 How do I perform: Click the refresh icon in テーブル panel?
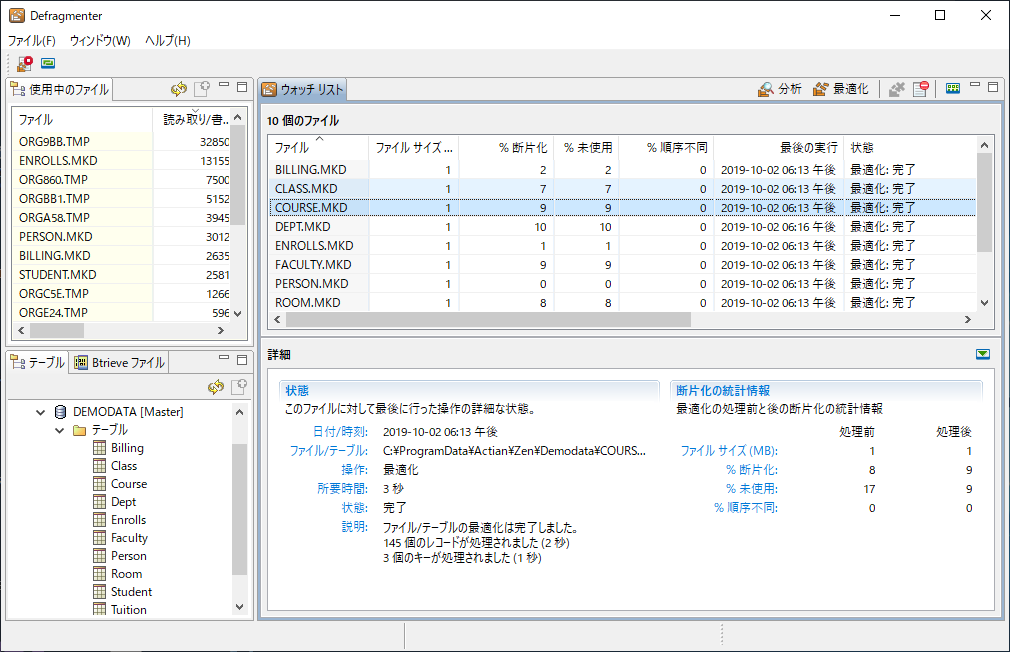215,387
